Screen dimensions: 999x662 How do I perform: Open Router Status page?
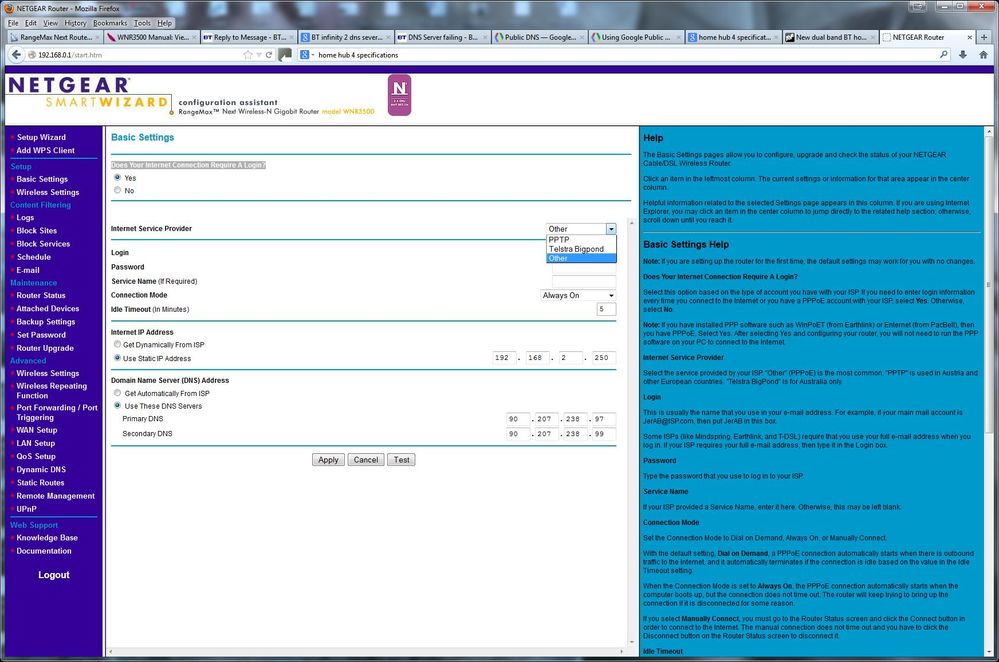point(41,296)
